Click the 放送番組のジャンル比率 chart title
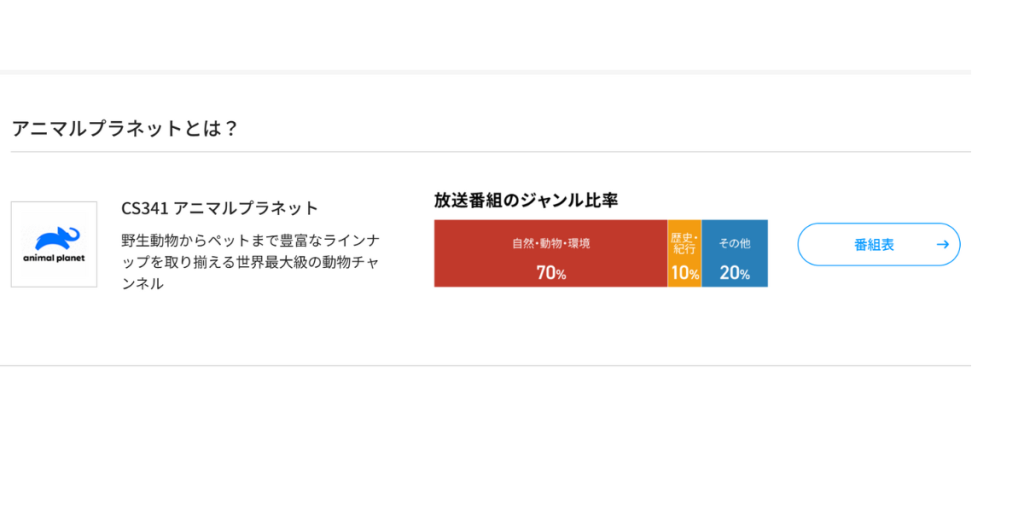This screenshot has height=529, width=1024. (x=526, y=199)
